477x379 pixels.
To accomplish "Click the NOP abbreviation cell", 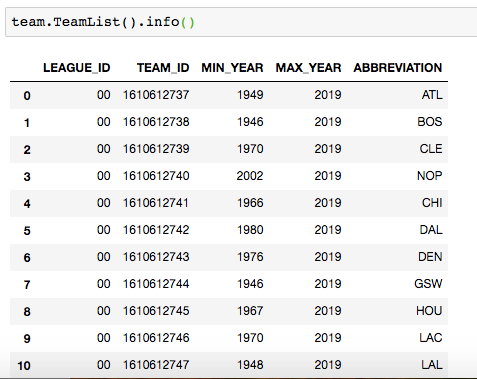I will pyautogui.click(x=430, y=176).
